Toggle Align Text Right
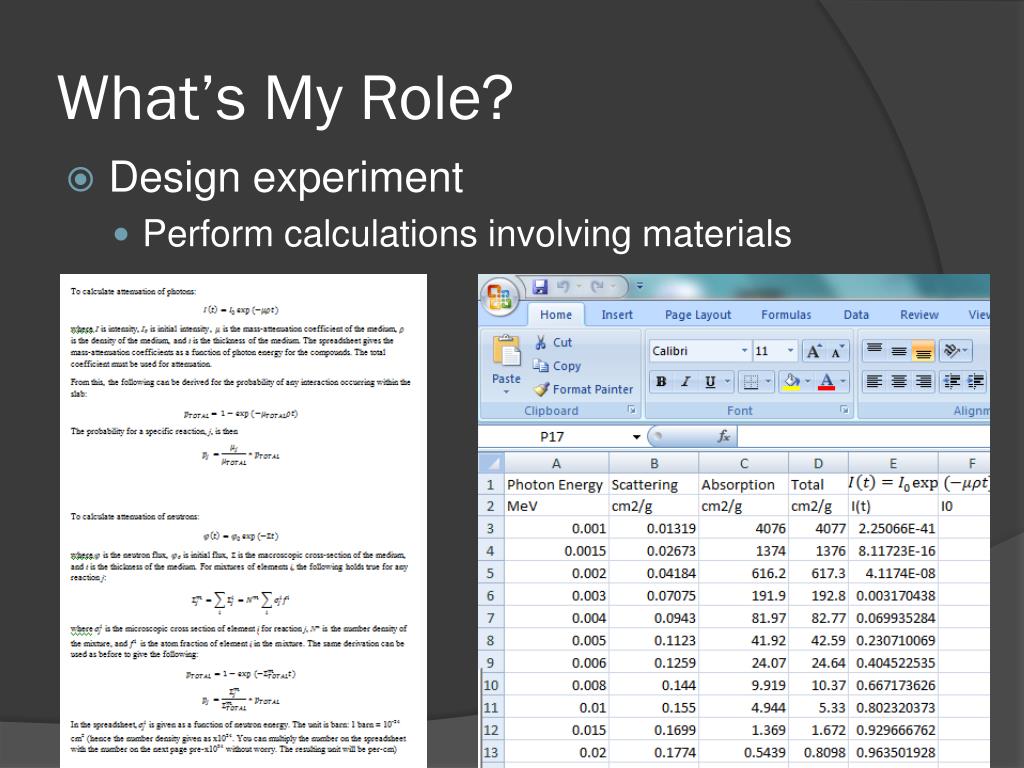 [x=923, y=381]
